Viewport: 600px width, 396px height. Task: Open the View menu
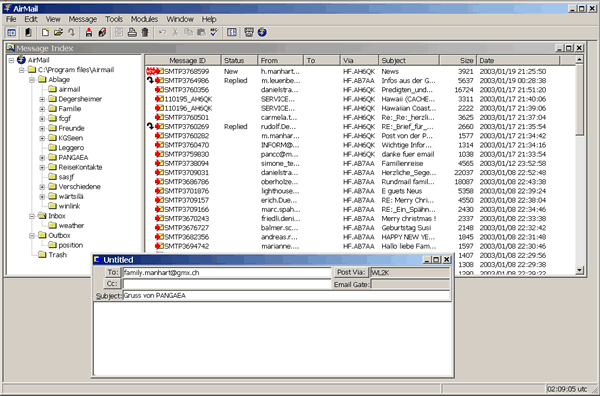coord(53,19)
